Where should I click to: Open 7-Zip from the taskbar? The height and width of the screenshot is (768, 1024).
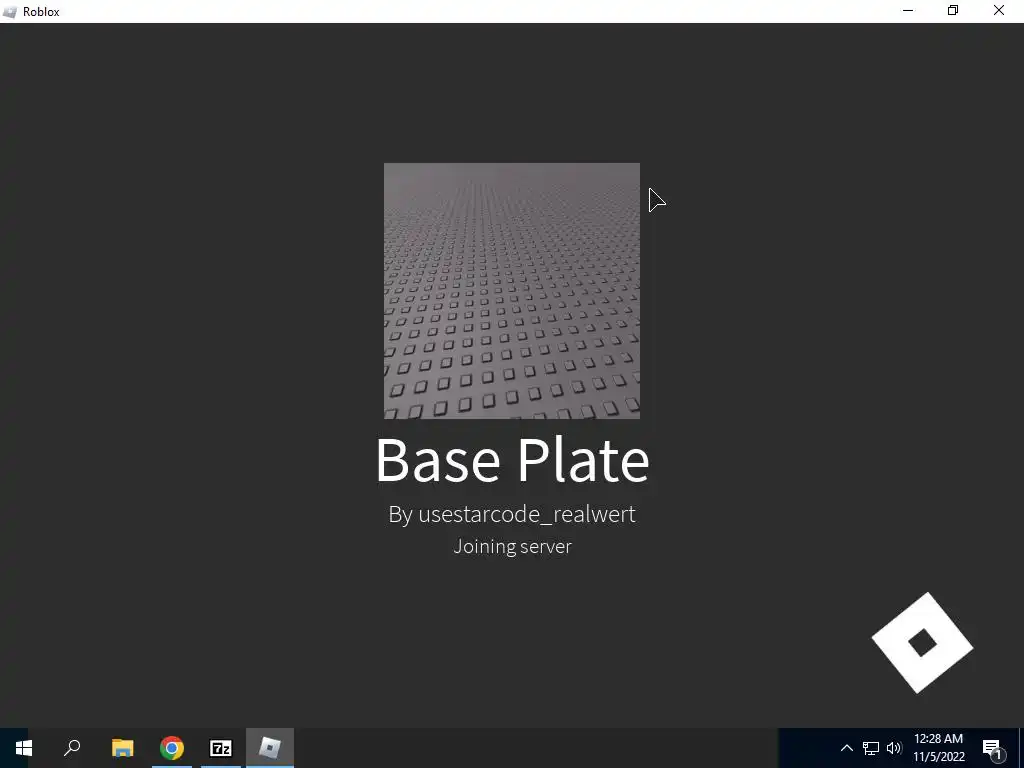[221, 748]
